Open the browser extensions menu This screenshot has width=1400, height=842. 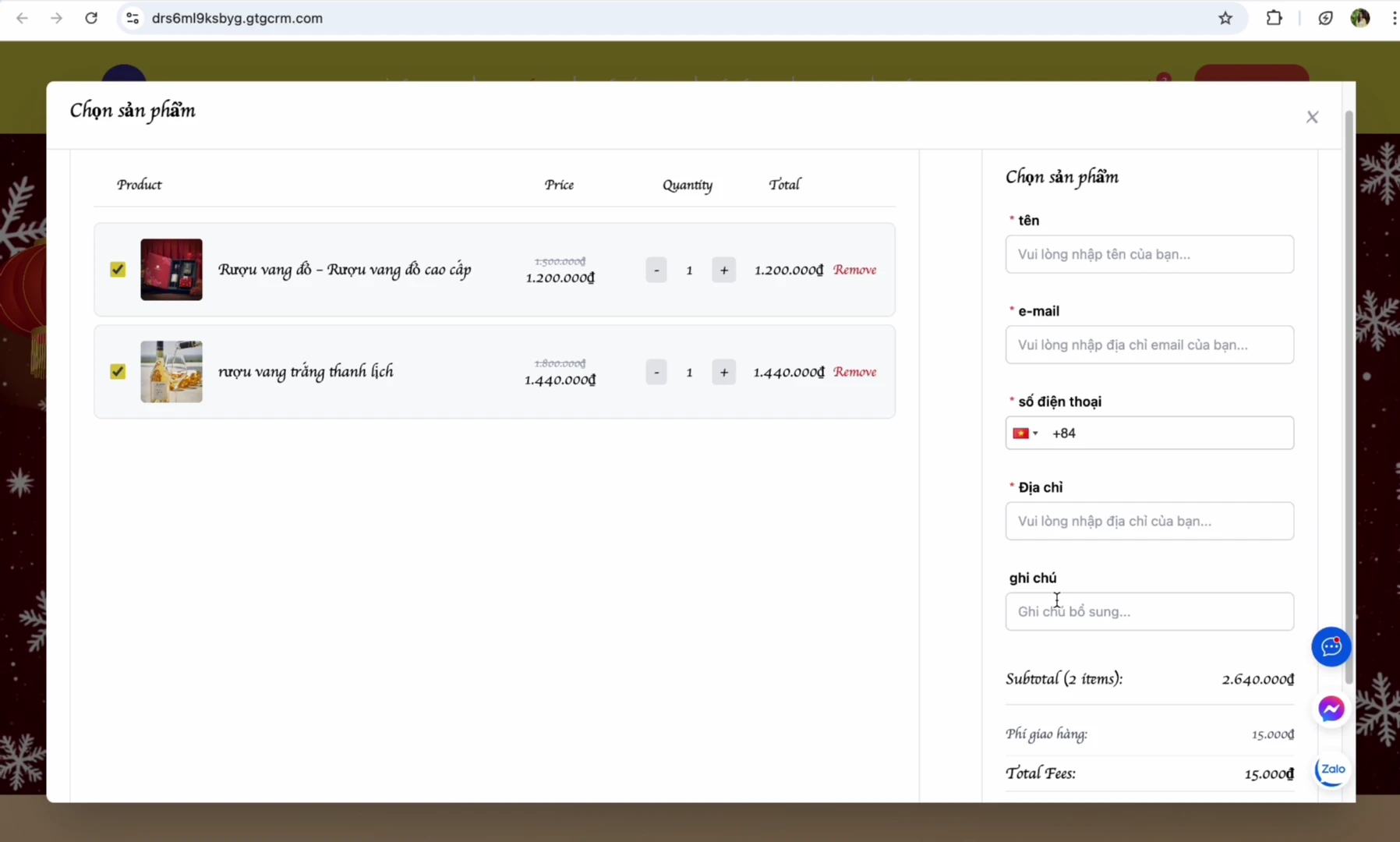[x=1275, y=18]
